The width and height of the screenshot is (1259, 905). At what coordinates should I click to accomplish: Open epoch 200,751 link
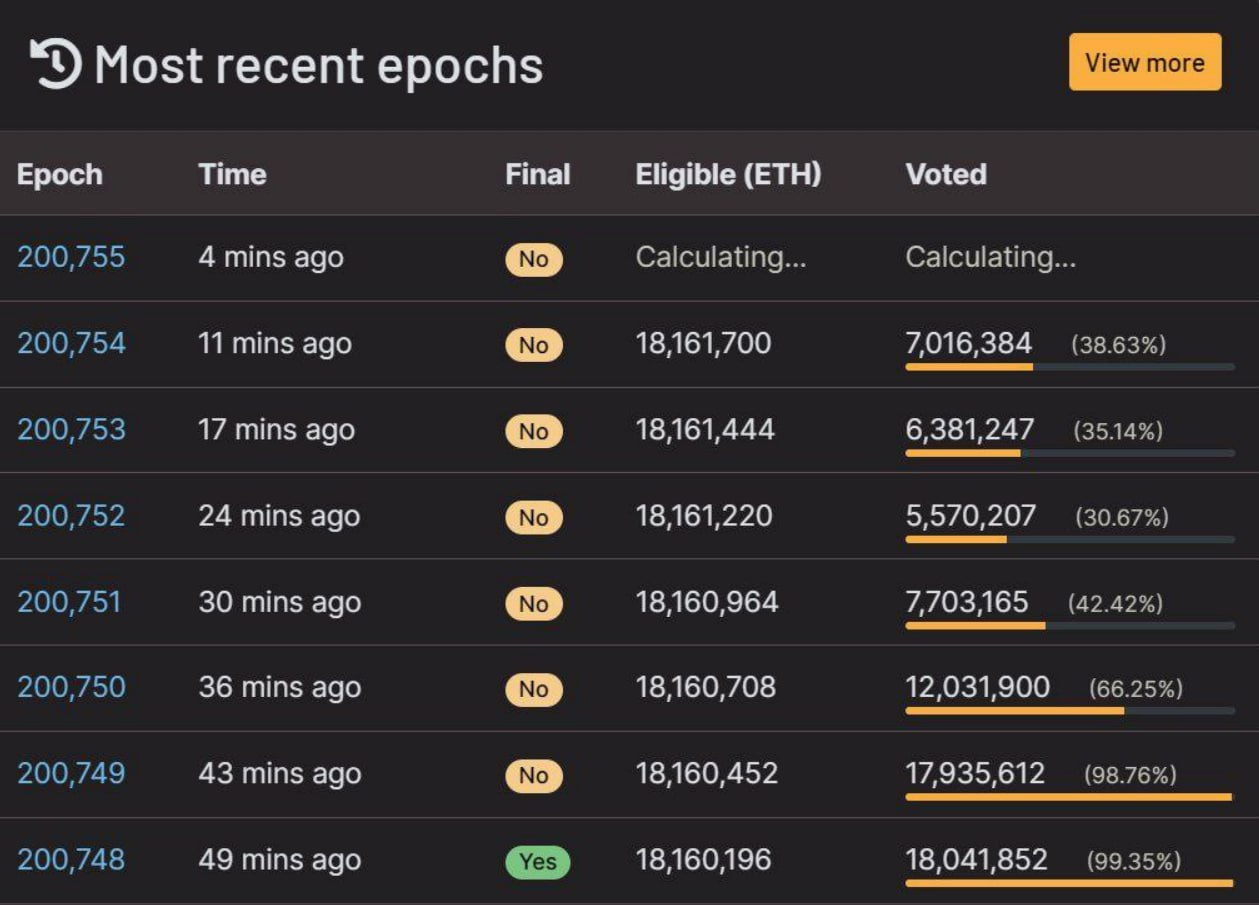[x=69, y=601]
